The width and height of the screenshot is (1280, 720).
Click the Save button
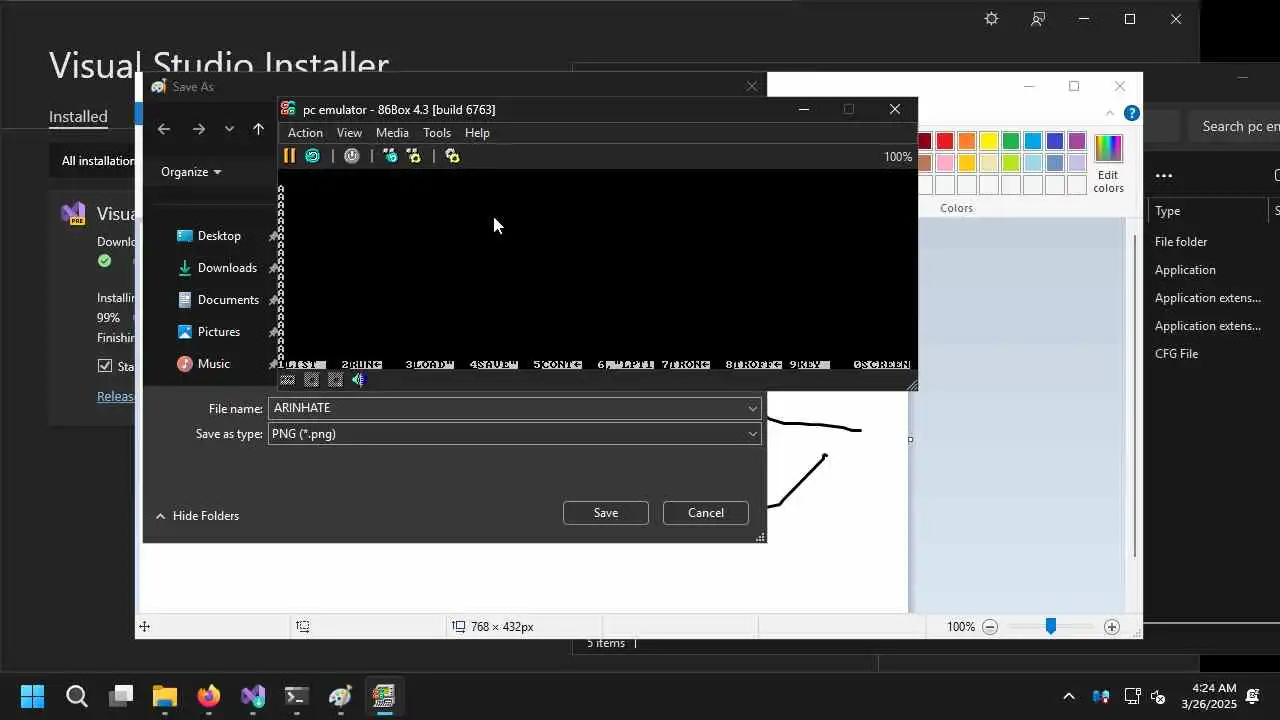click(606, 513)
